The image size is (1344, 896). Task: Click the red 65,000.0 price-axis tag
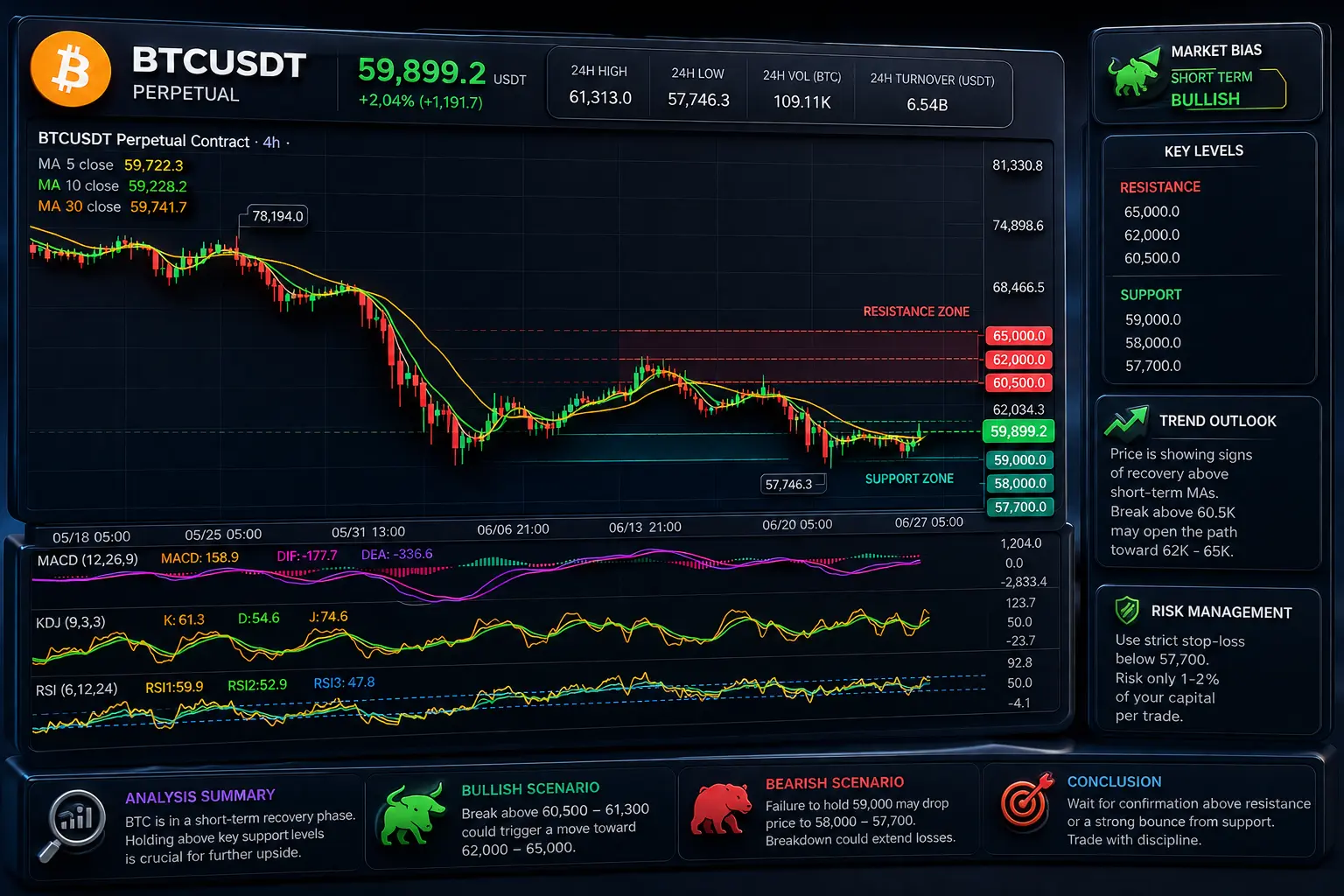[1019, 336]
